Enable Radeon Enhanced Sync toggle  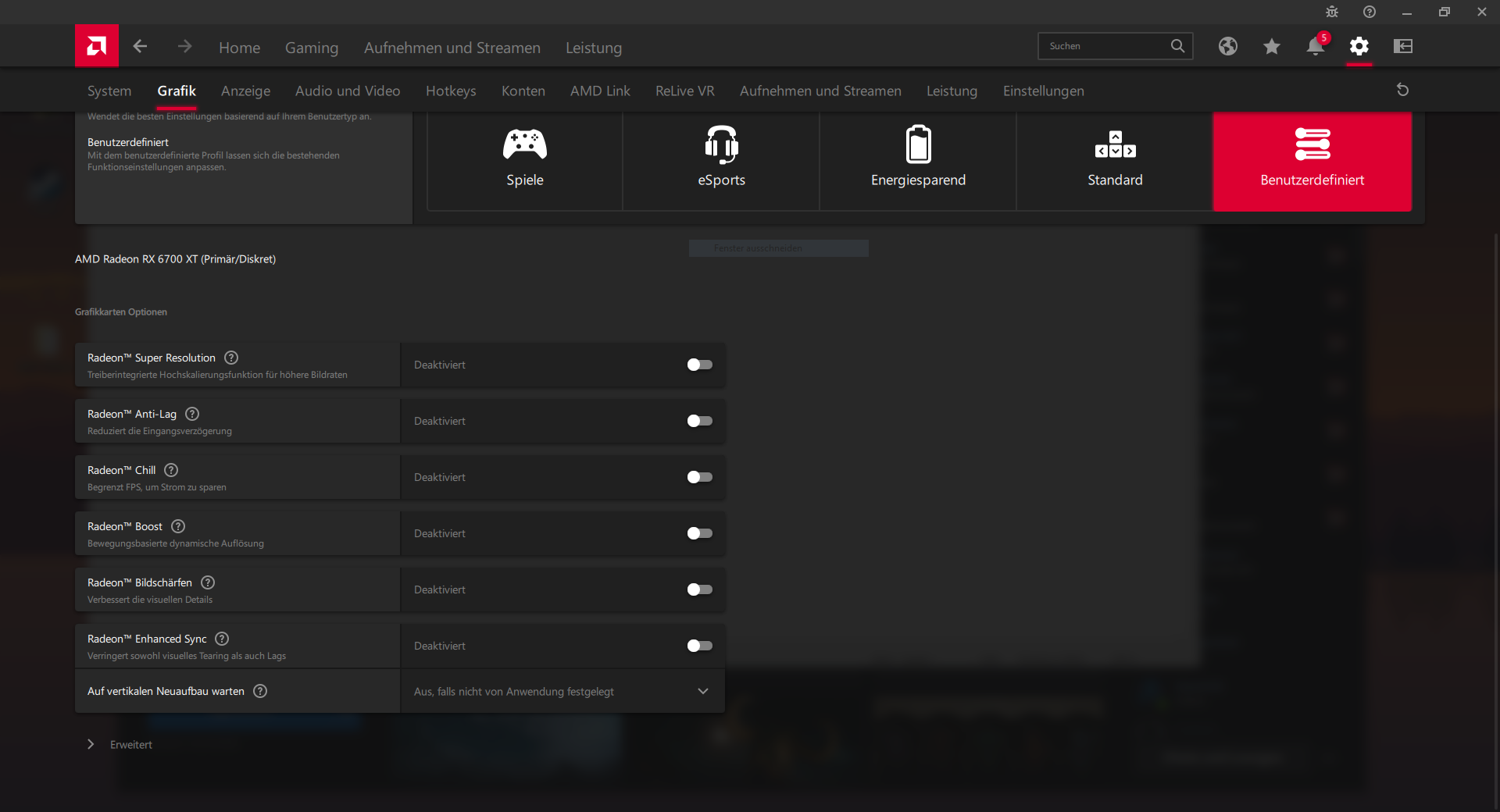pos(699,646)
